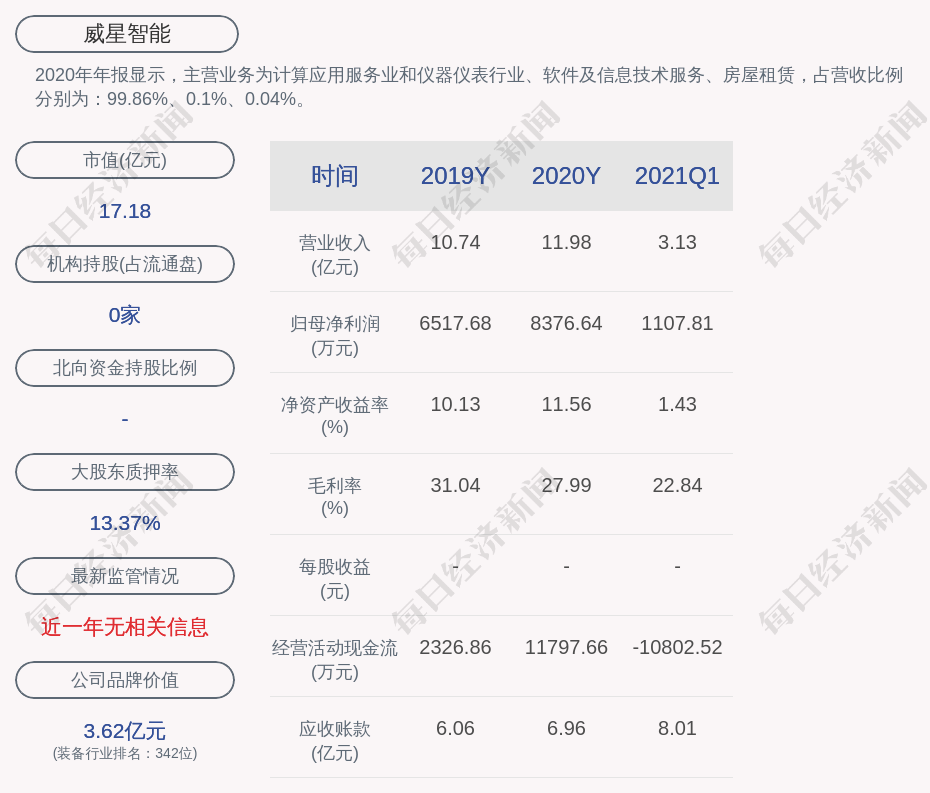Click the 毛利率 value 22.84
This screenshot has height=793, width=930.
tap(677, 485)
